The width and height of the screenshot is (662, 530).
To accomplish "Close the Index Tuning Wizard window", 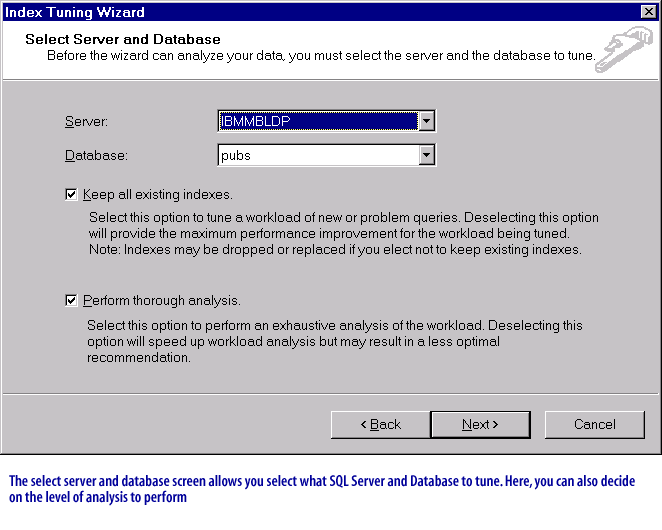I will pyautogui.click(x=648, y=11).
